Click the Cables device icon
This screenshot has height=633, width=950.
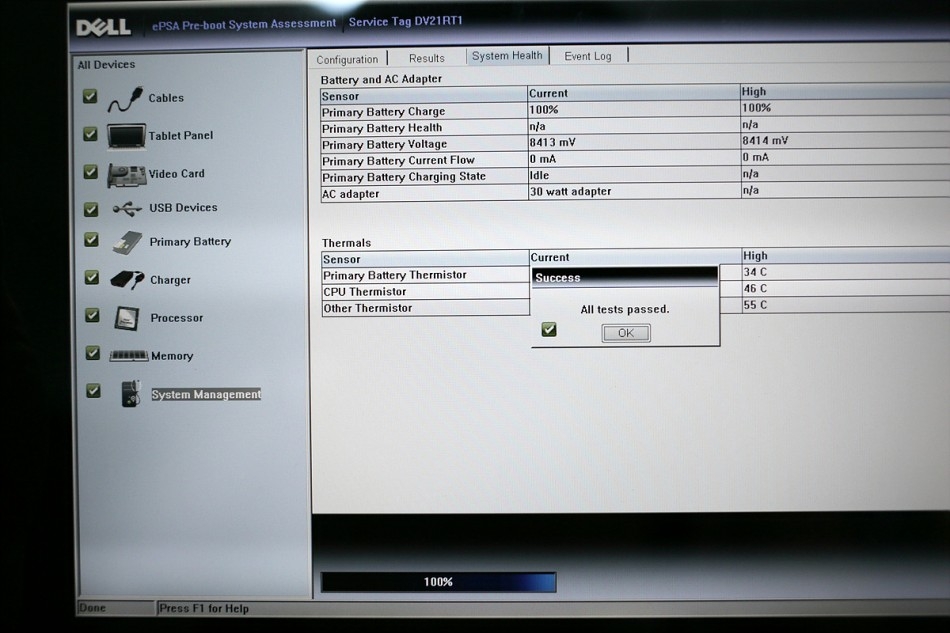click(x=125, y=99)
